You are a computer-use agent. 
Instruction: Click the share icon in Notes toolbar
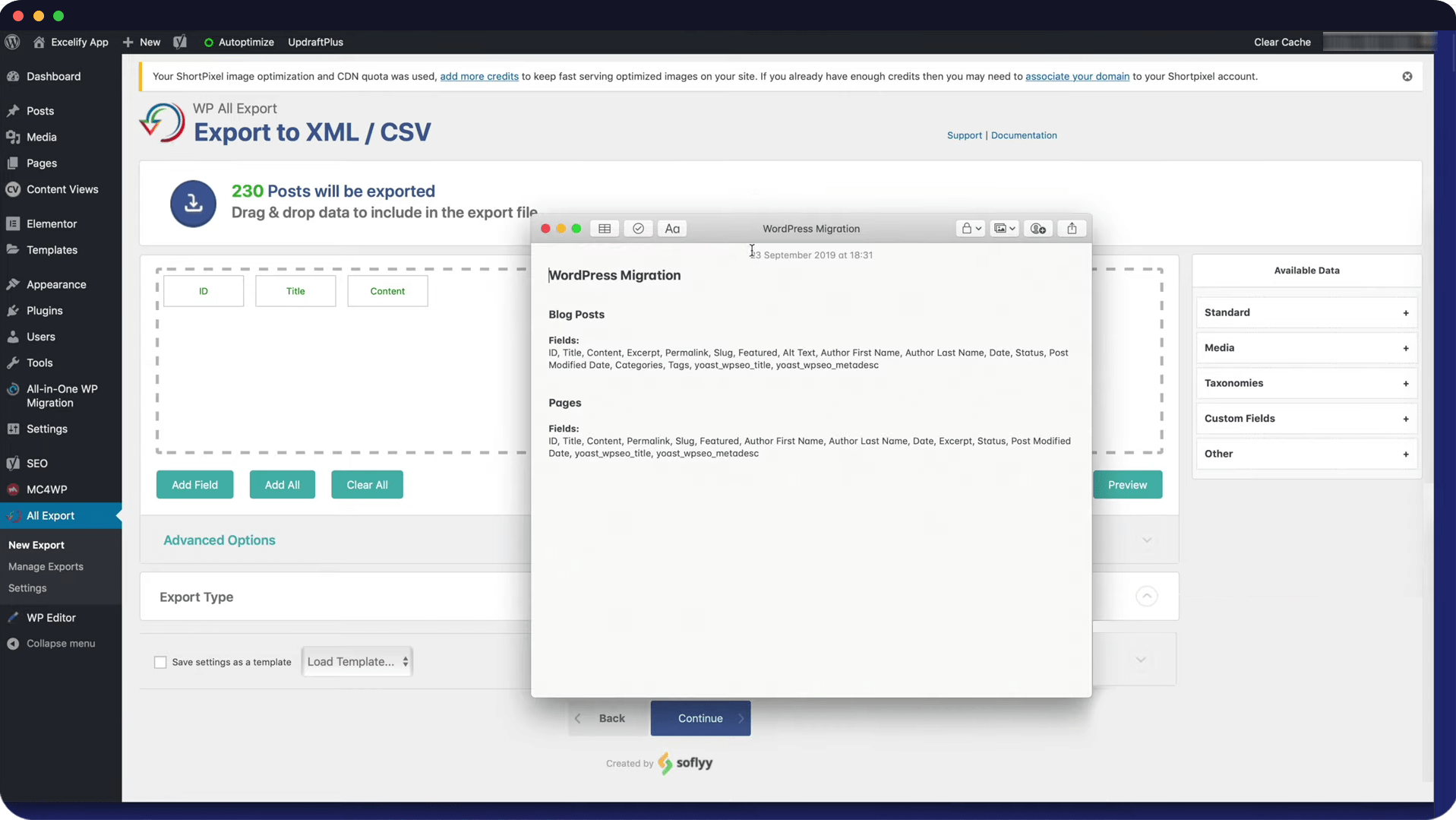click(1072, 229)
